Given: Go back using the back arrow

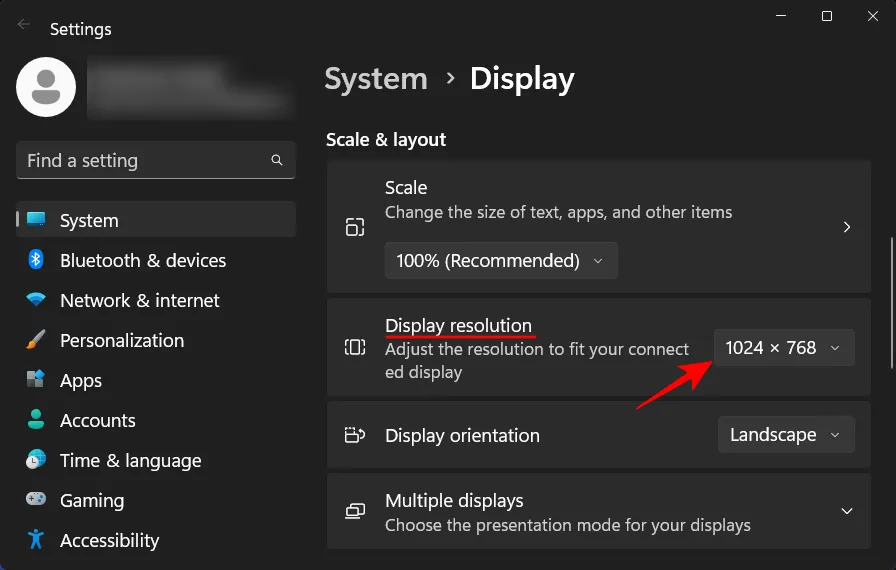Looking at the screenshot, I should 24,25.
